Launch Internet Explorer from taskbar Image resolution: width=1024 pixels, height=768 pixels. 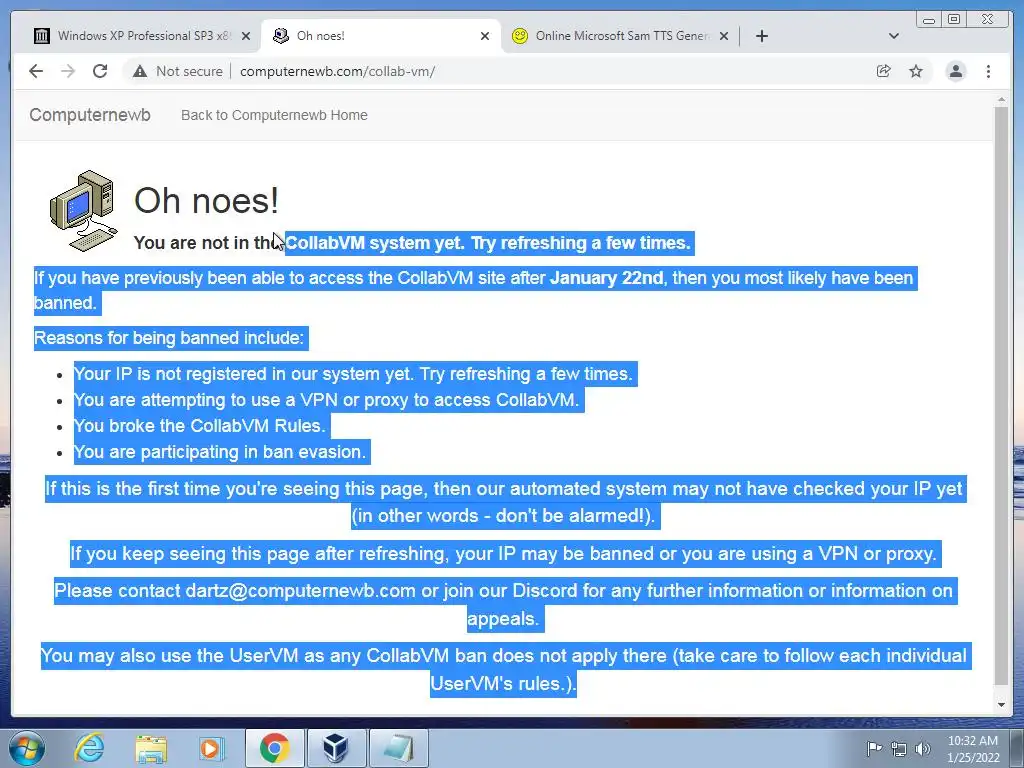pos(89,748)
